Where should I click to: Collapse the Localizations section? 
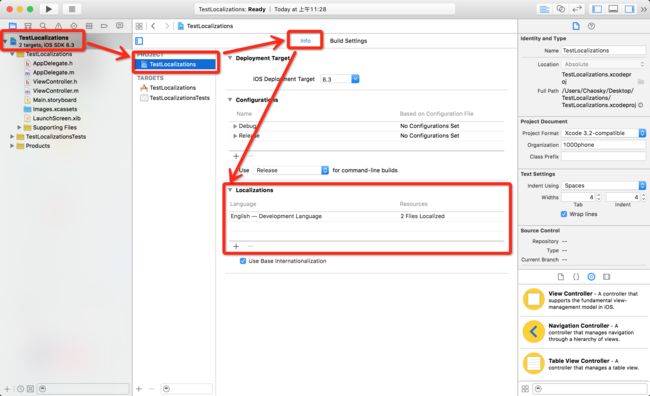point(230,190)
